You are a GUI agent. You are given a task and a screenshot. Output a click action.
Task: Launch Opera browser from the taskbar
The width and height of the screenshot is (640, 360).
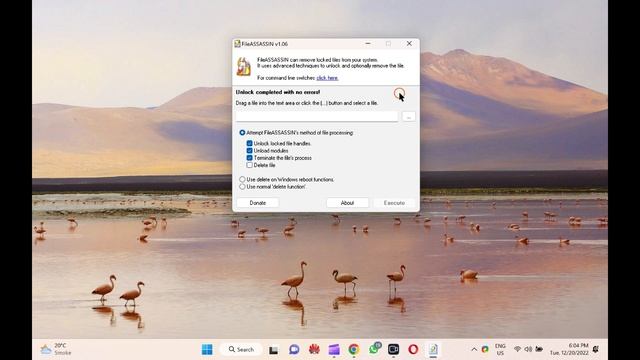(413, 349)
